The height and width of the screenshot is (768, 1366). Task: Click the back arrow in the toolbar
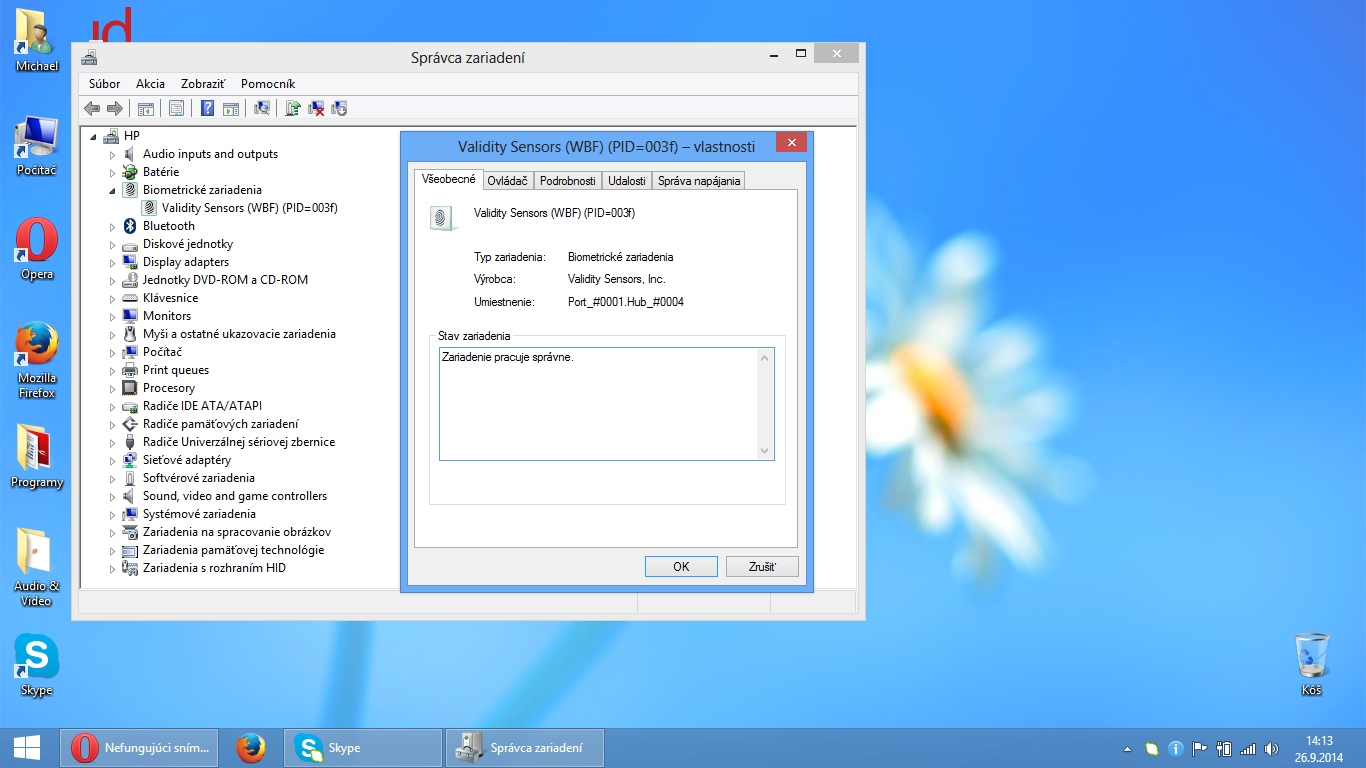(92, 108)
